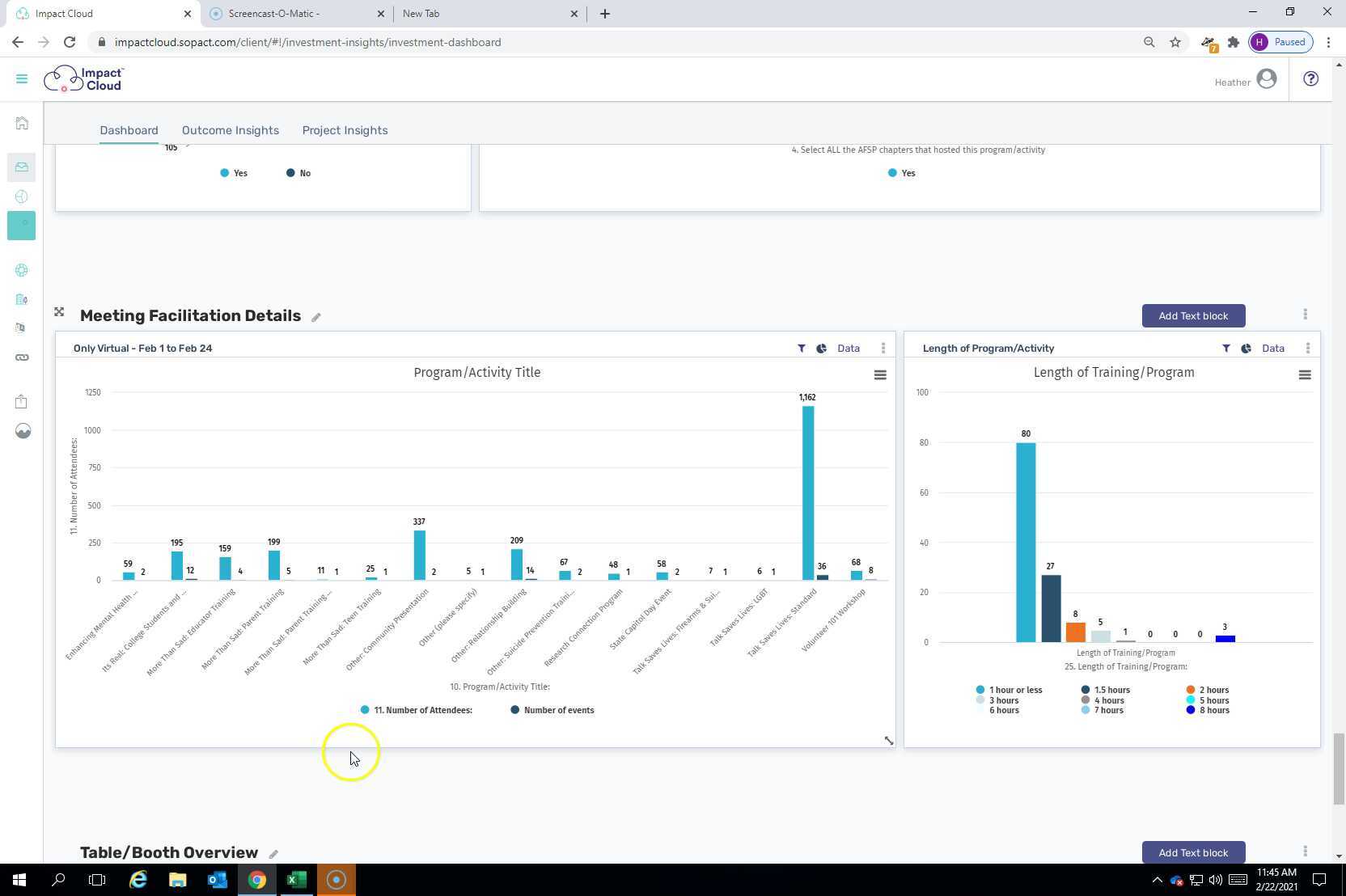The width and height of the screenshot is (1346, 896).
Task: Bookmark page with the star icon
Action: 1175,42
